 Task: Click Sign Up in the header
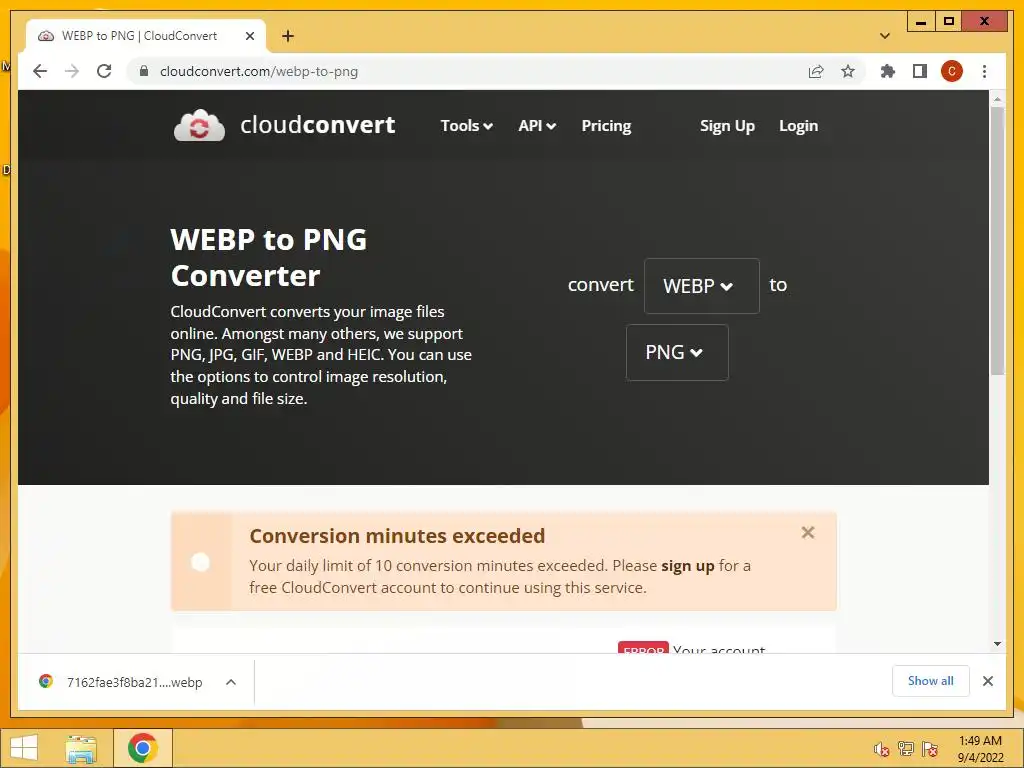click(727, 125)
